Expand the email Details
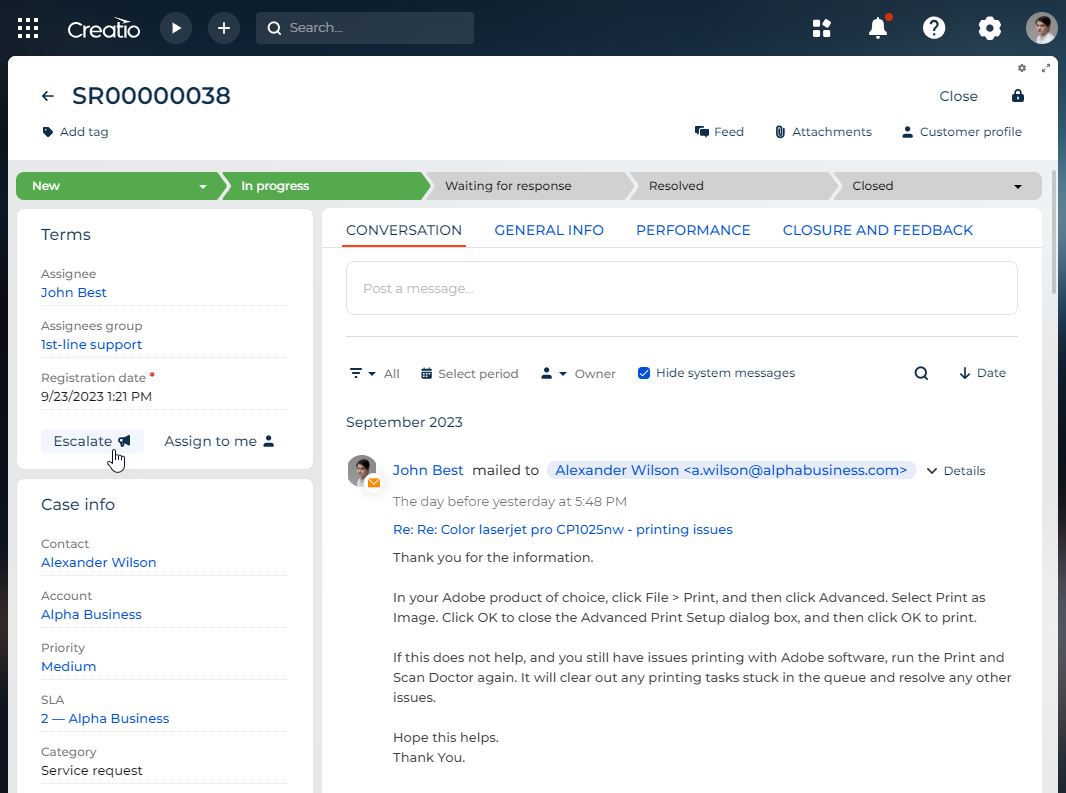The height and width of the screenshot is (793, 1066). click(956, 471)
